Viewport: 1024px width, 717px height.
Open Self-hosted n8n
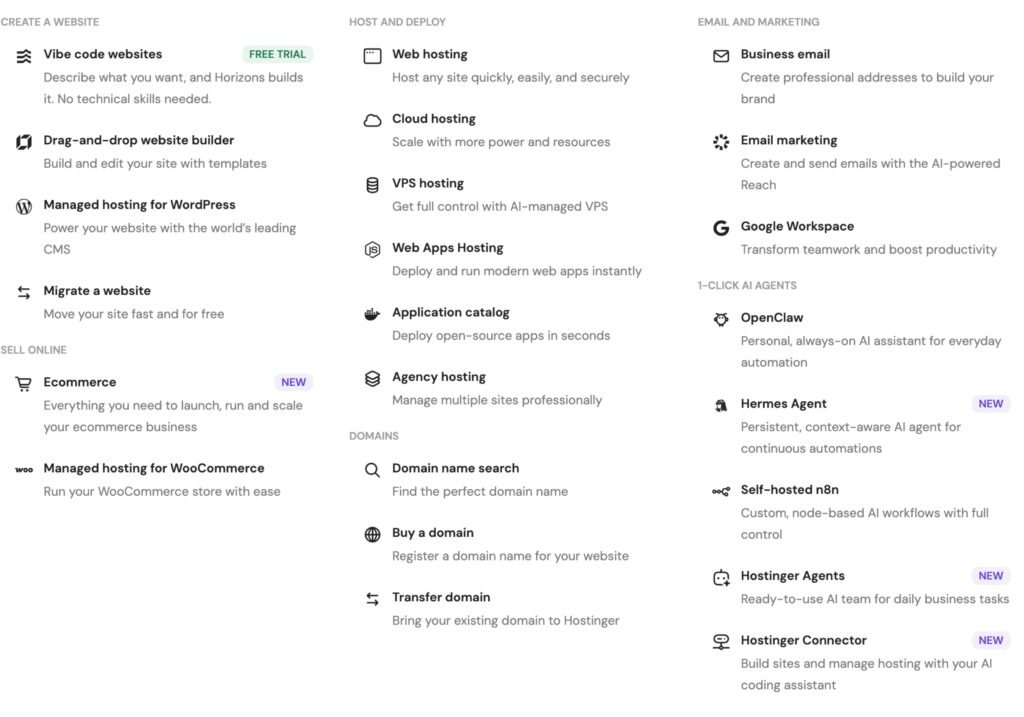click(789, 490)
